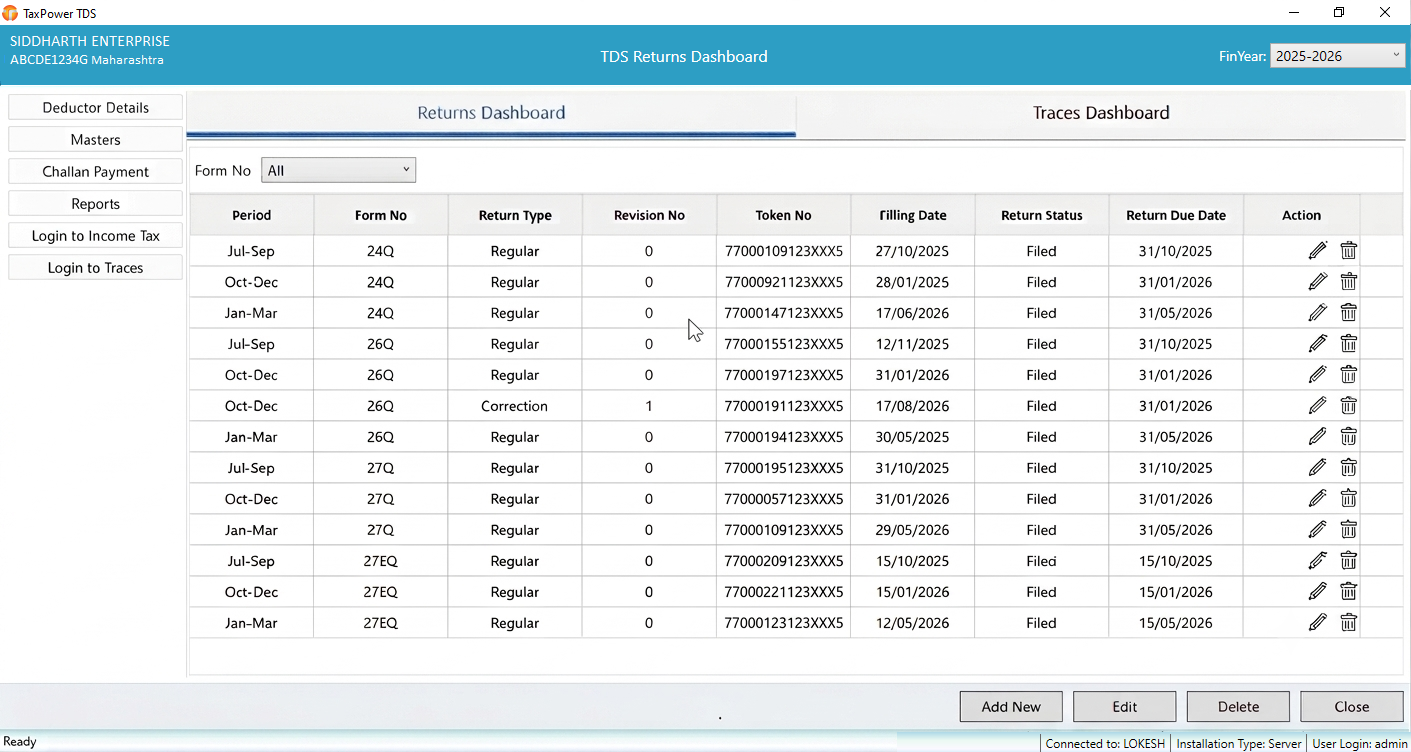Viewport: 1411px width, 752px height.
Task: Open edit pencil for Jul-Sep 26Q row
Action: pyautogui.click(x=1318, y=344)
